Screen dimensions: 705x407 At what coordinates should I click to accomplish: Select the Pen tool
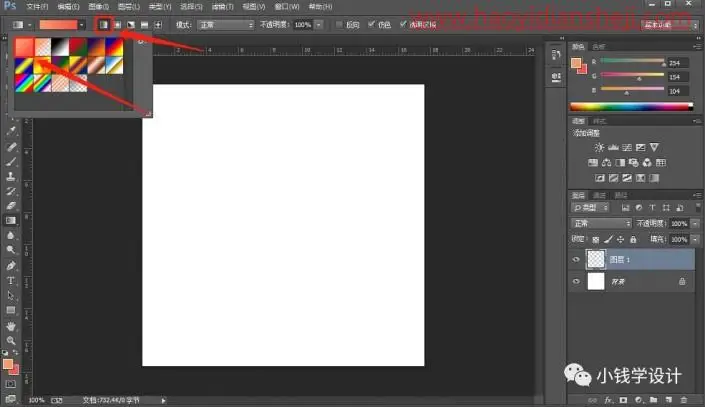[x=11, y=265]
